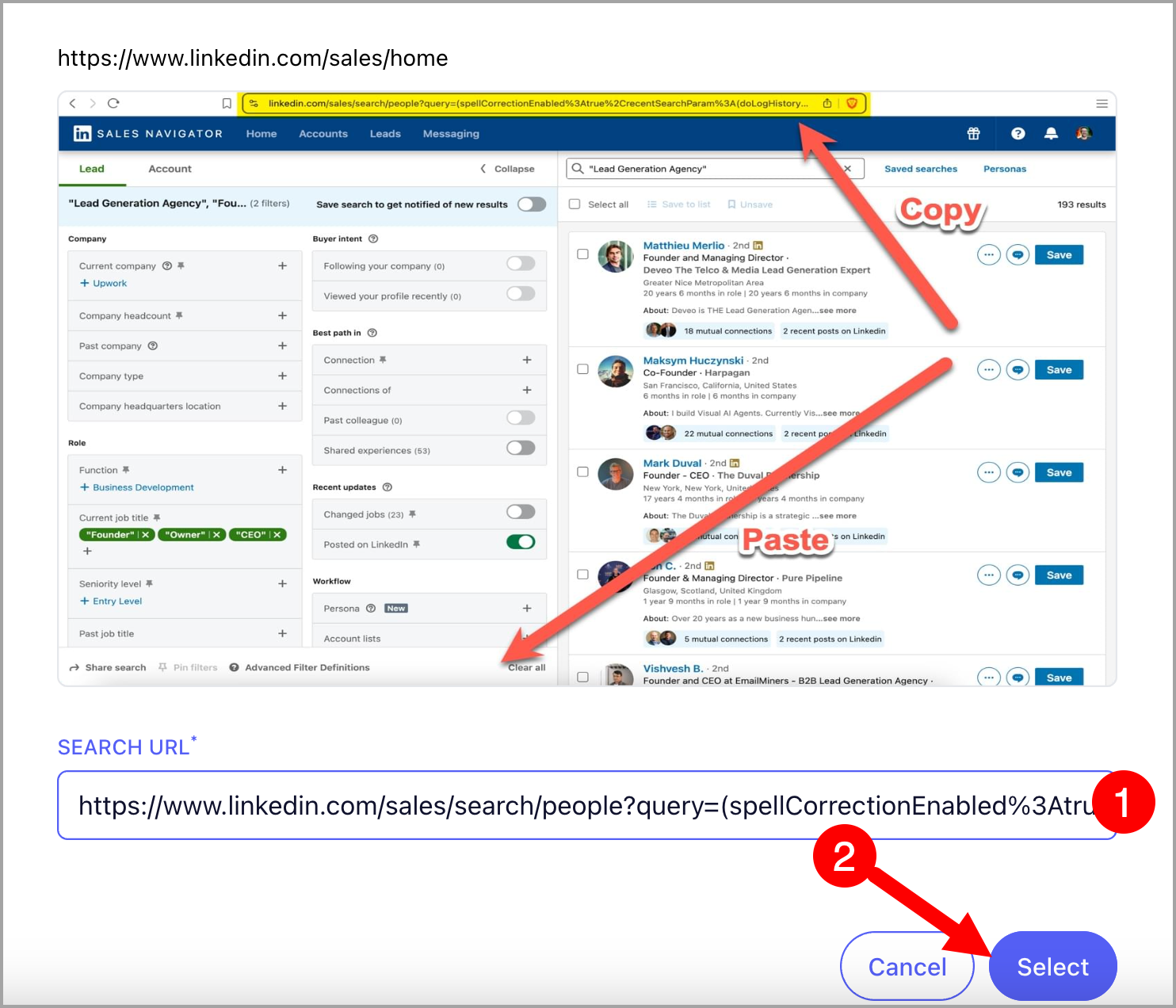This screenshot has width=1176, height=1008.
Task: Expand Seniority level filter
Action: (282, 583)
